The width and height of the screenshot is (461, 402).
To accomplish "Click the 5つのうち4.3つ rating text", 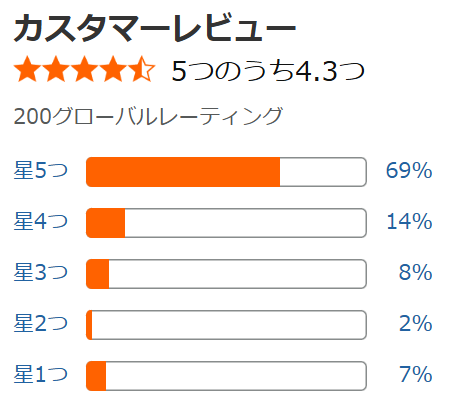I will (x=268, y=71).
